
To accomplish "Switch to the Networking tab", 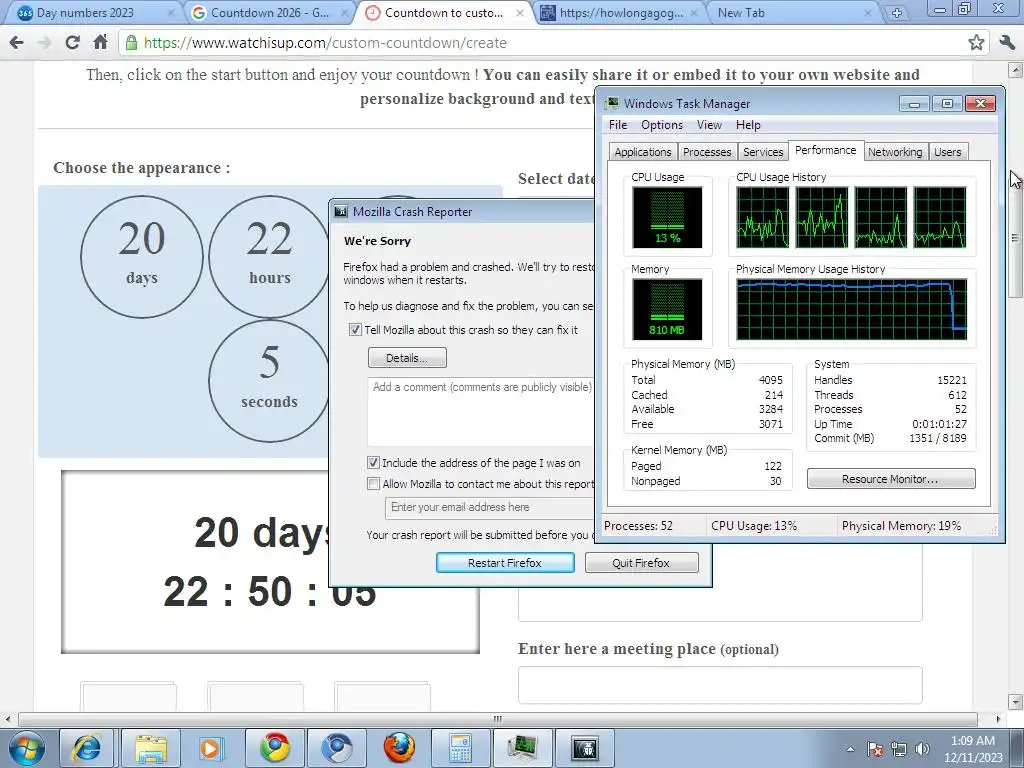I will point(895,152).
